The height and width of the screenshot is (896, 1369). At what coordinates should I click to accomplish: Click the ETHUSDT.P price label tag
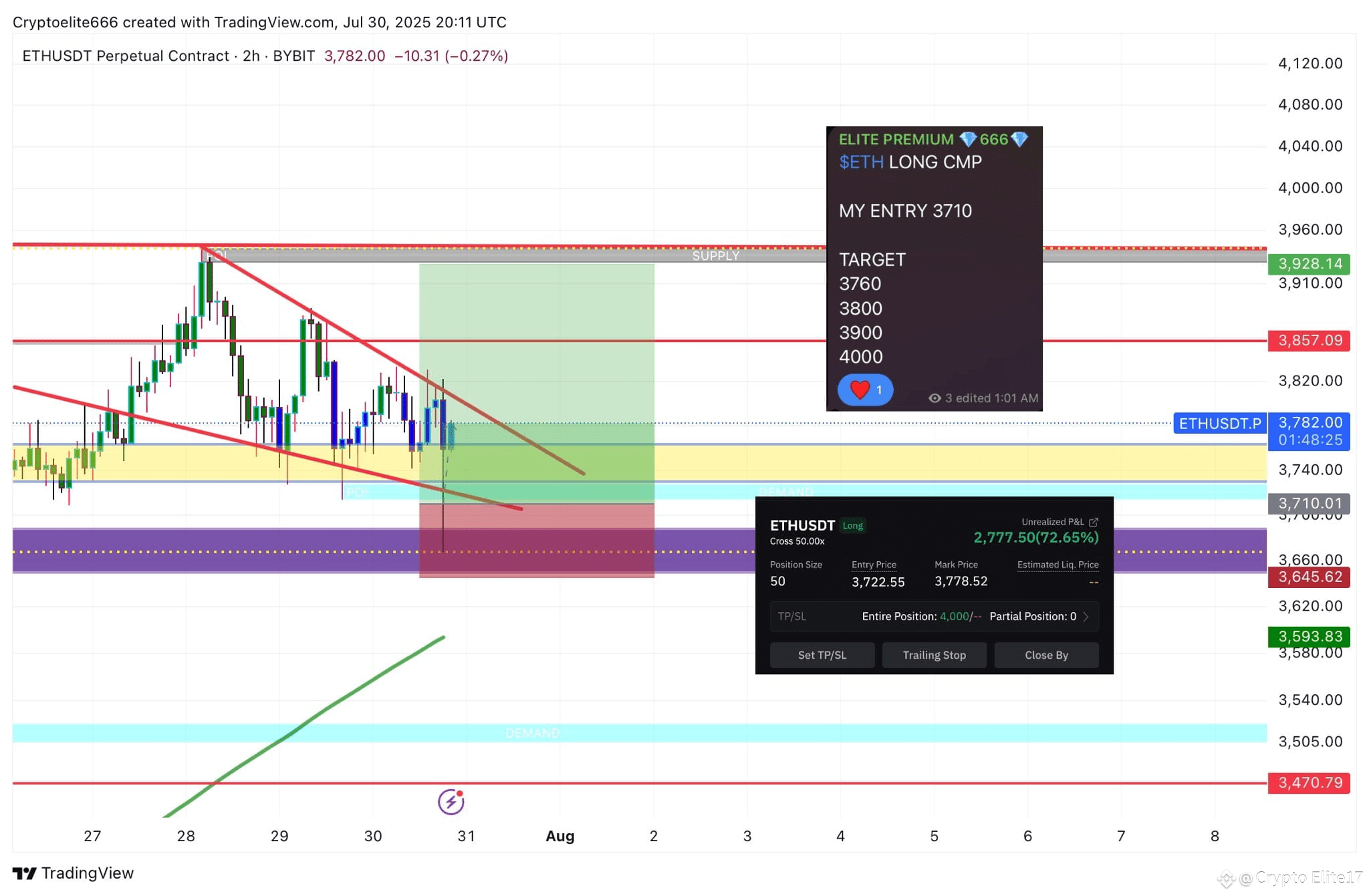tap(1220, 424)
